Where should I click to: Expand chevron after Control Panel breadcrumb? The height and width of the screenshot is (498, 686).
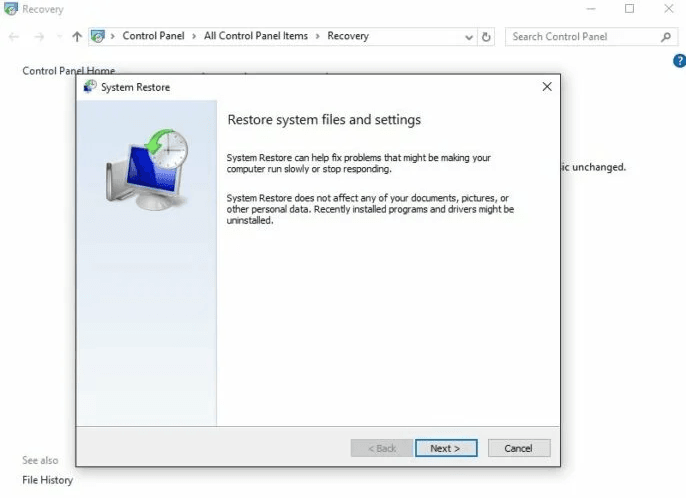pyautogui.click(x=194, y=36)
